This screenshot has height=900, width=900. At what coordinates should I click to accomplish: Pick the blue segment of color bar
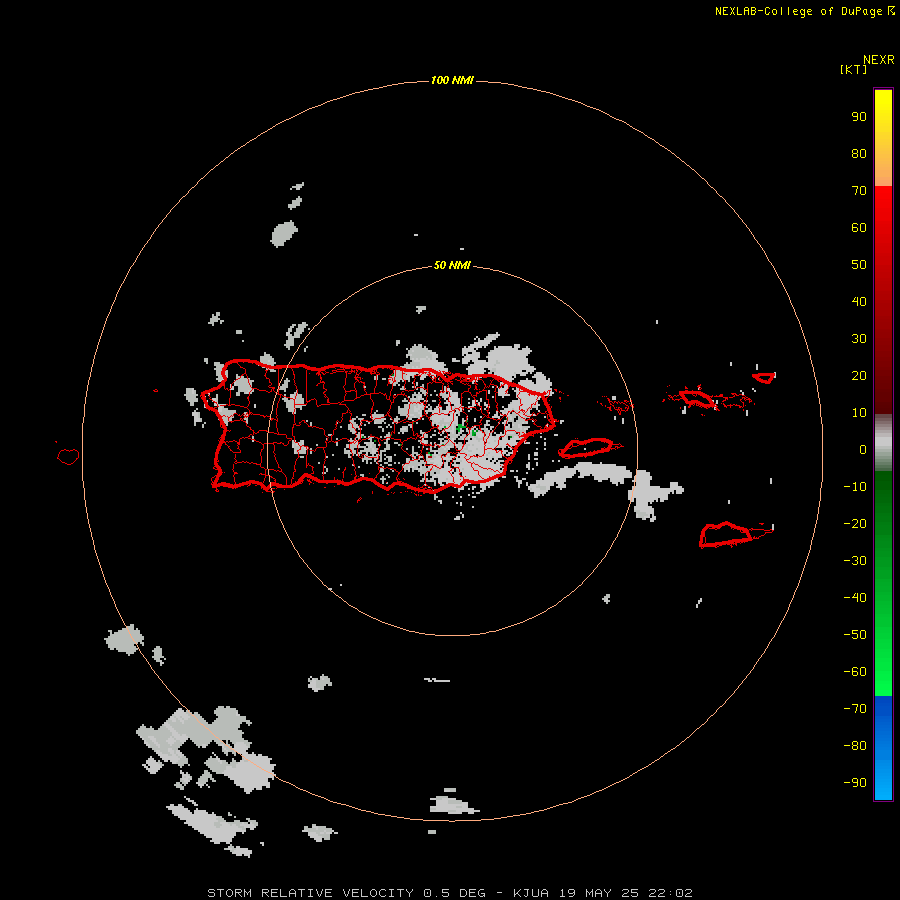[x=883, y=748]
